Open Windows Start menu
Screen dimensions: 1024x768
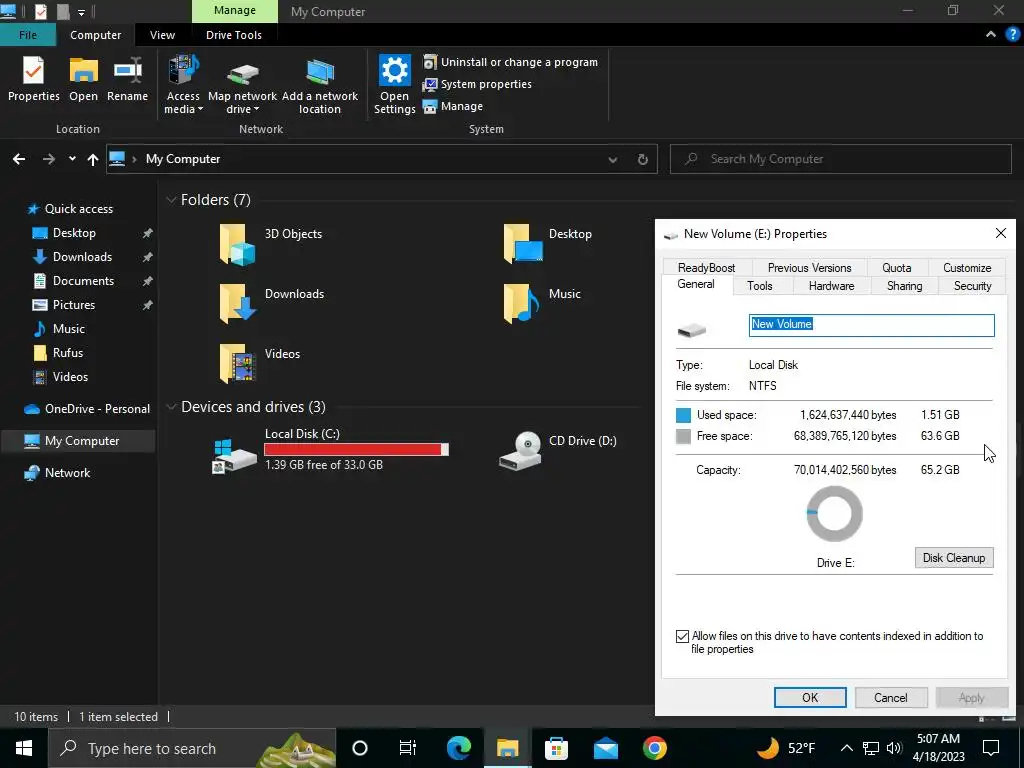[24, 748]
